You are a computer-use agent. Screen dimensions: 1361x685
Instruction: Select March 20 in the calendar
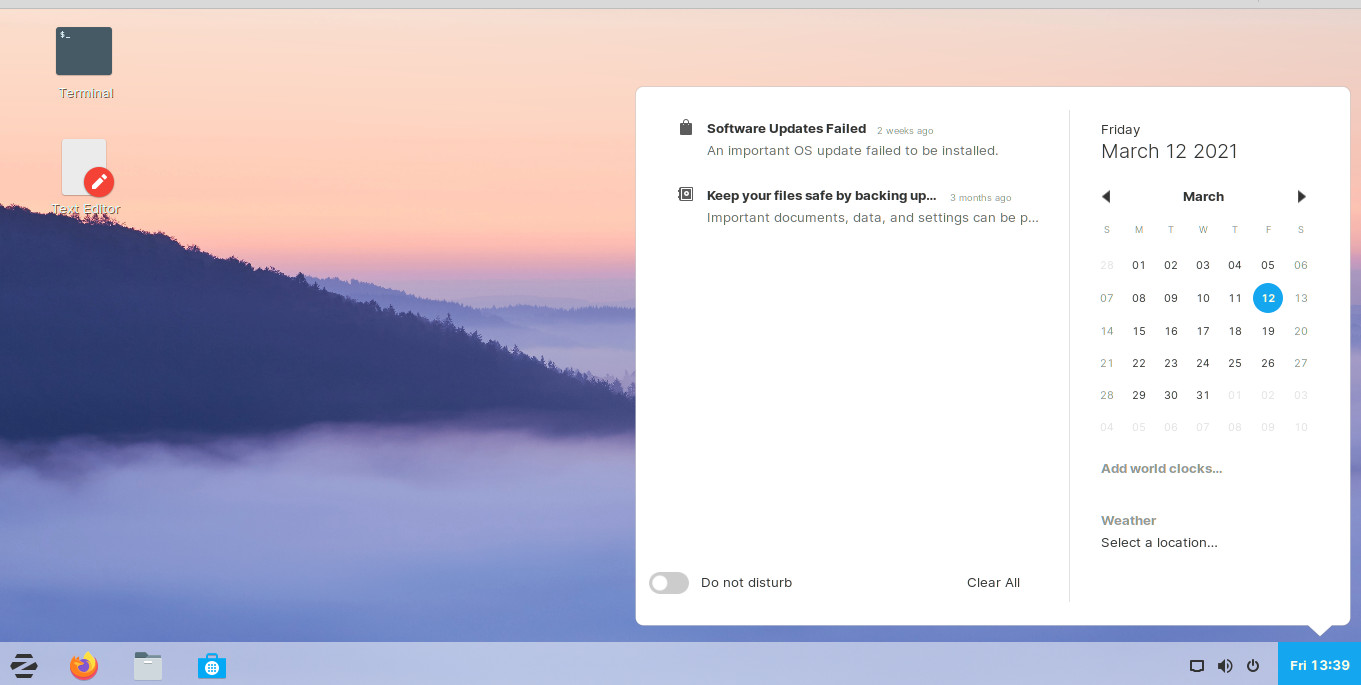1301,331
